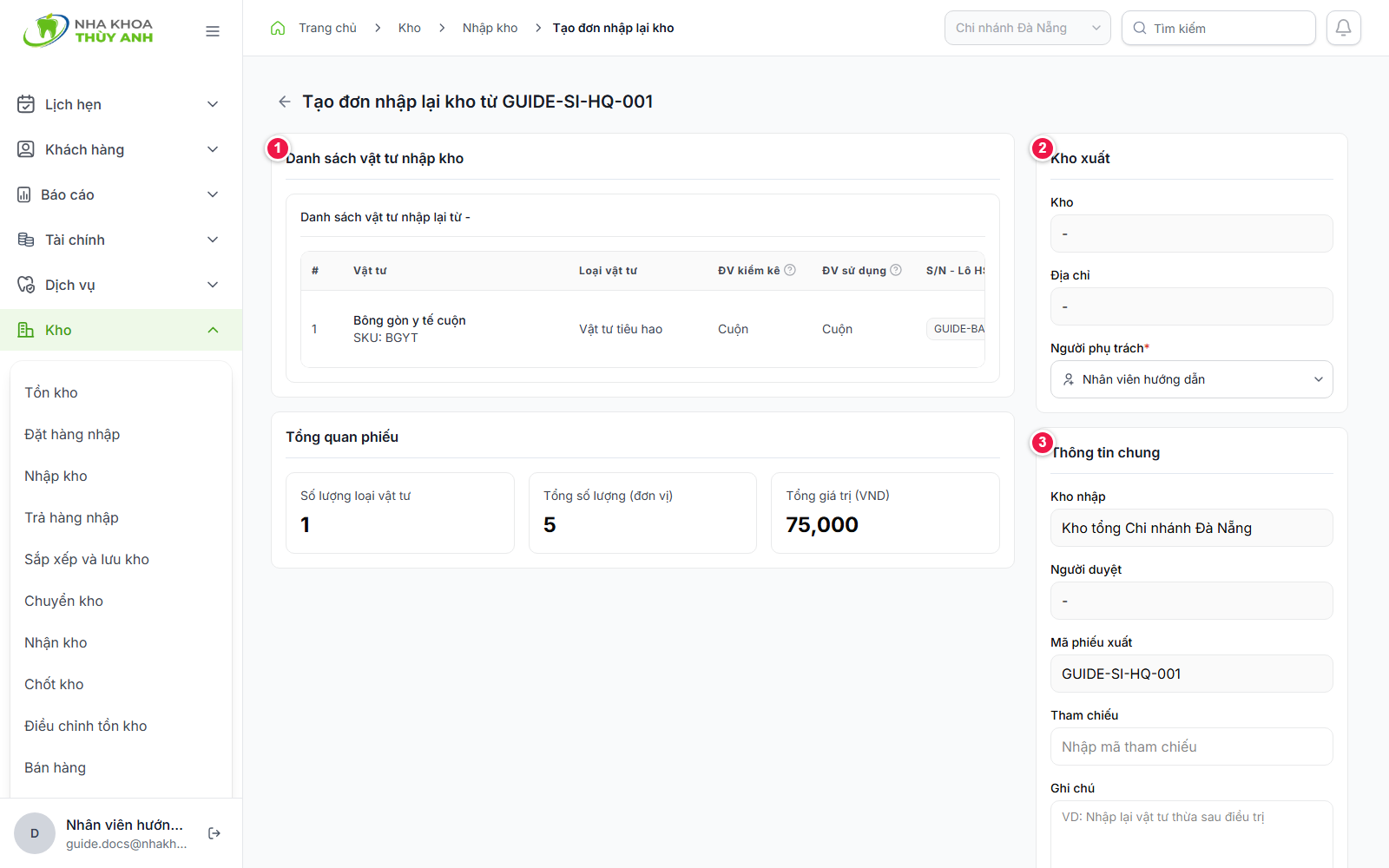Open Điều chỉnh tồn kho submenu item

[x=121, y=726]
